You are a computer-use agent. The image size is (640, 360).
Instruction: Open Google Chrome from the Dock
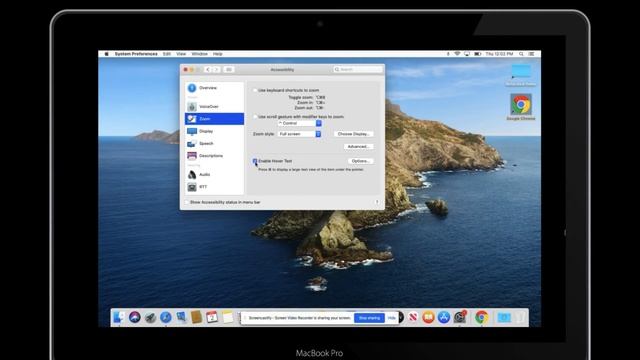coord(482,317)
